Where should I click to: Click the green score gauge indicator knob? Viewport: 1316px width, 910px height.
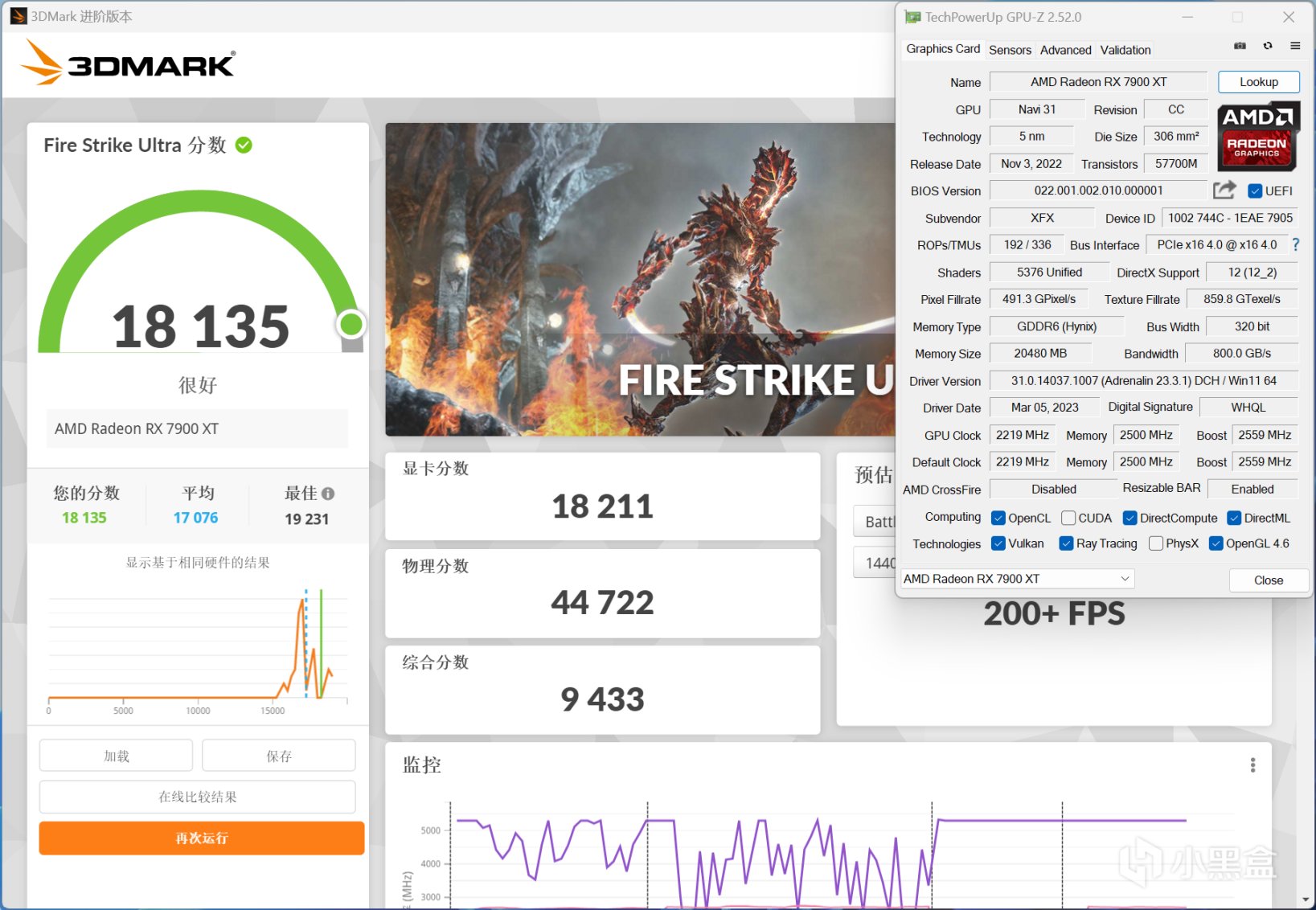click(351, 324)
